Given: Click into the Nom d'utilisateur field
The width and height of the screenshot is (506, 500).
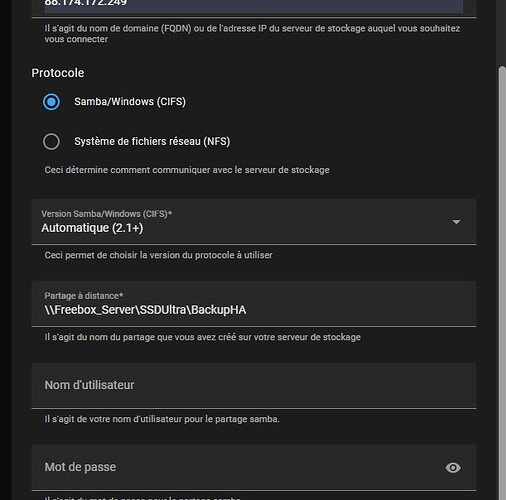Looking at the screenshot, I should (x=254, y=385).
